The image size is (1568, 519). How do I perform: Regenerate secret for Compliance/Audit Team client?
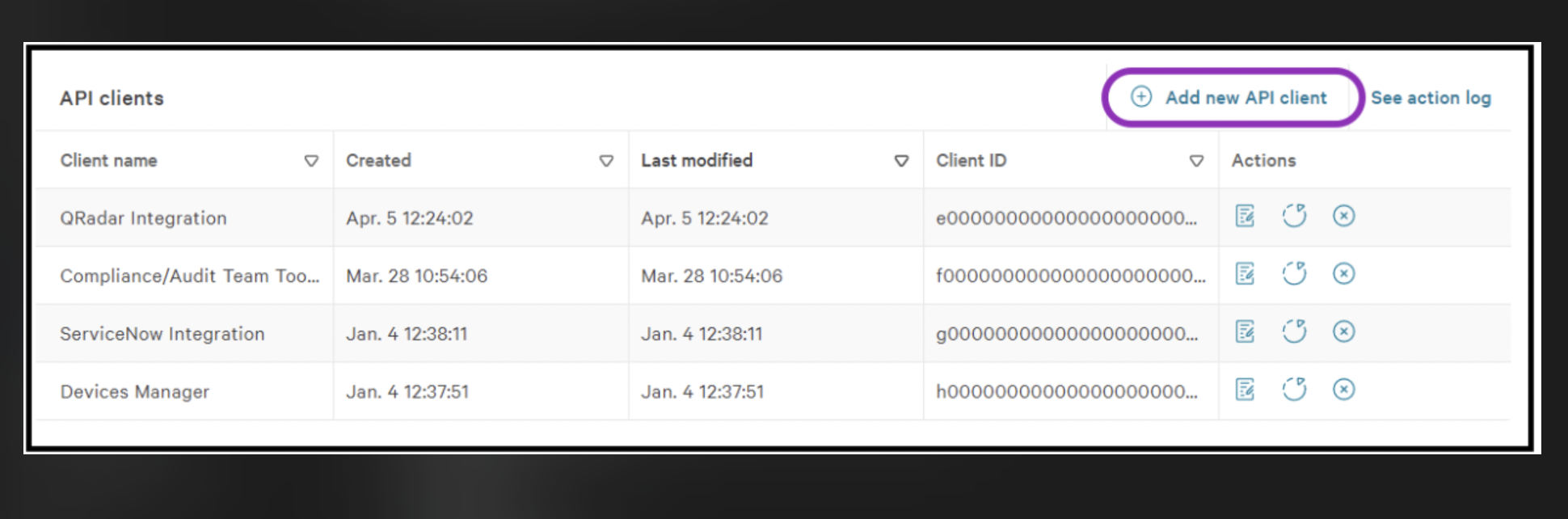(1294, 274)
